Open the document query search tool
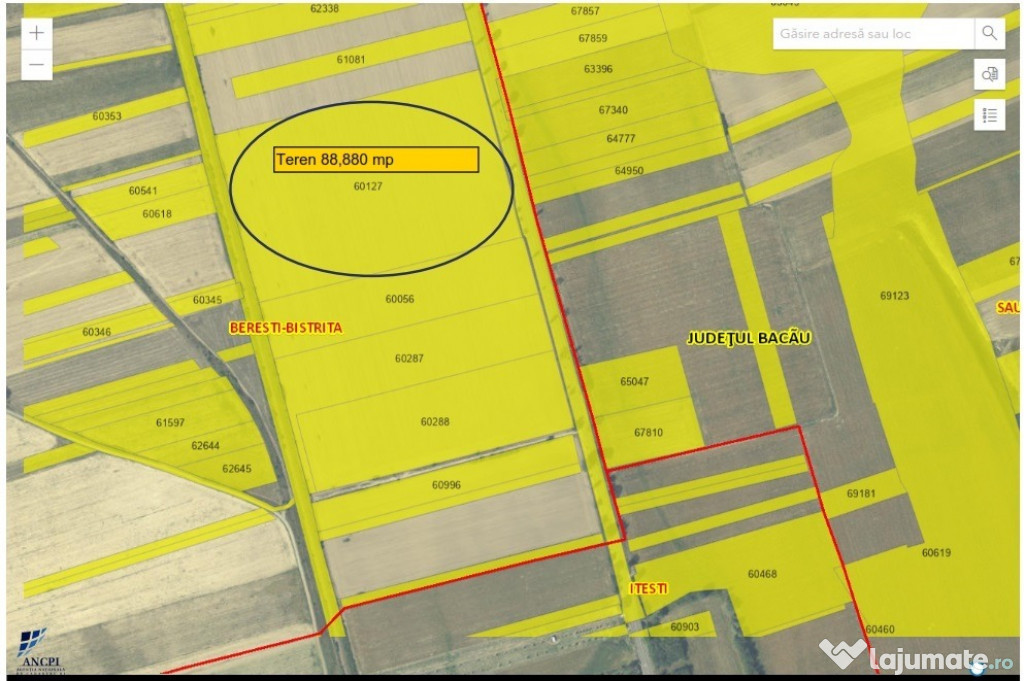 [x=989, y=74]
